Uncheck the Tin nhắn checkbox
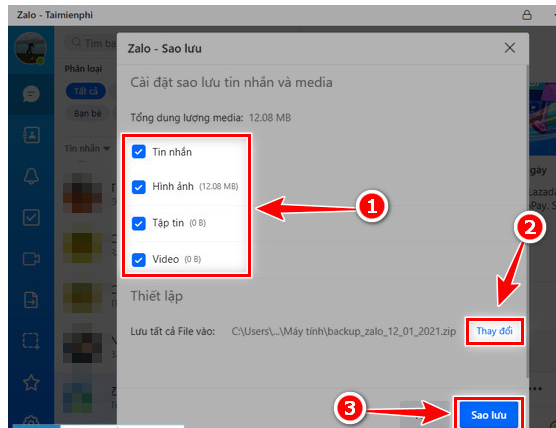The image size is (556, 428). coord(139,152)
